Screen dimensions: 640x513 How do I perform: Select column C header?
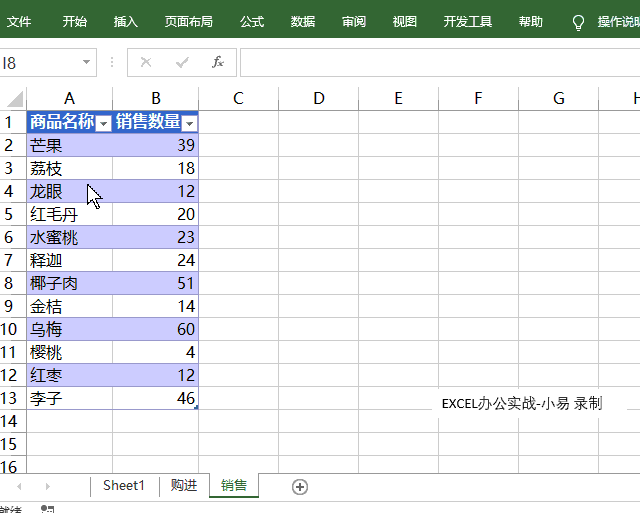[x=238, y=98]
